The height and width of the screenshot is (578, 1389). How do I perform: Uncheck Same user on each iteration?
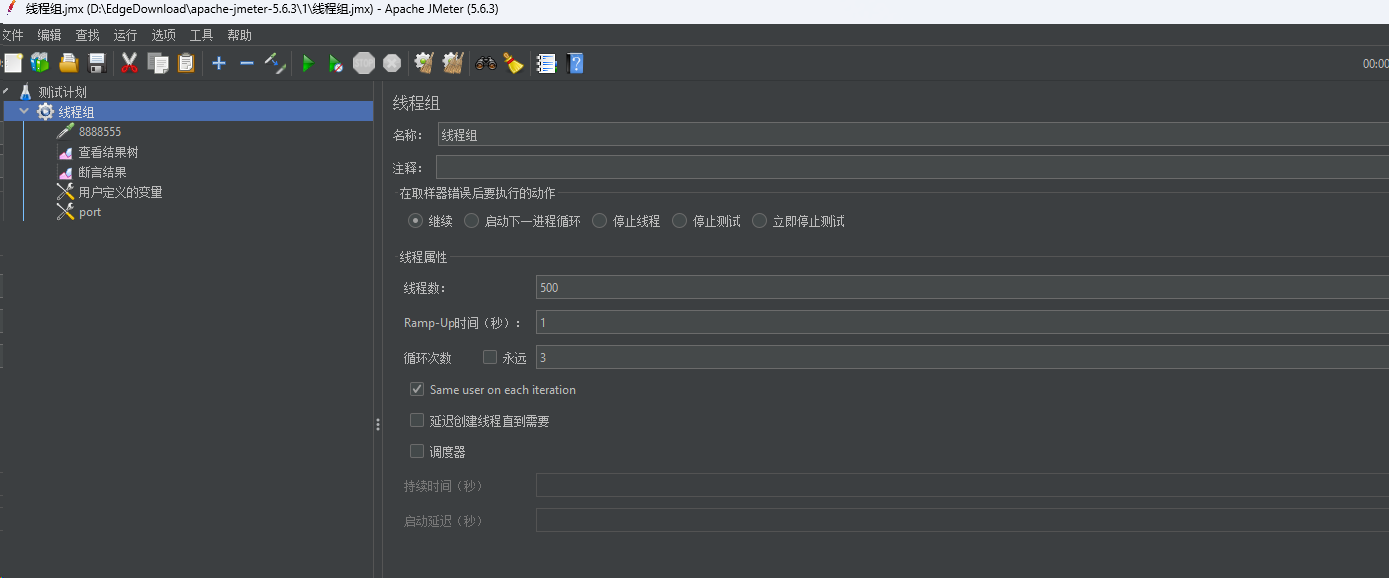(x=417, y=389)
